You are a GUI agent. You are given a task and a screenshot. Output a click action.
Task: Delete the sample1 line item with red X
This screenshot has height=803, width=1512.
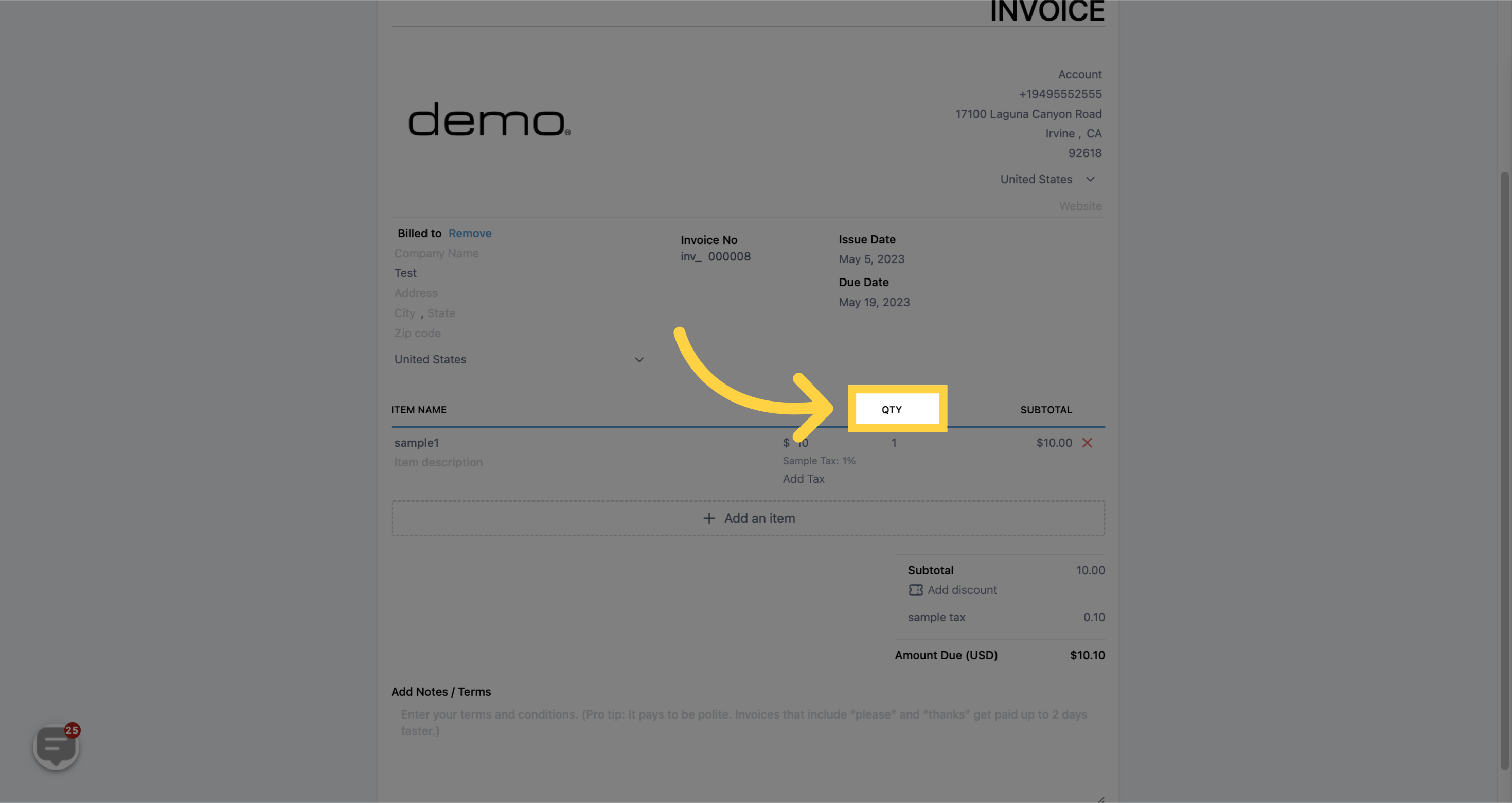click(1087, 443)
